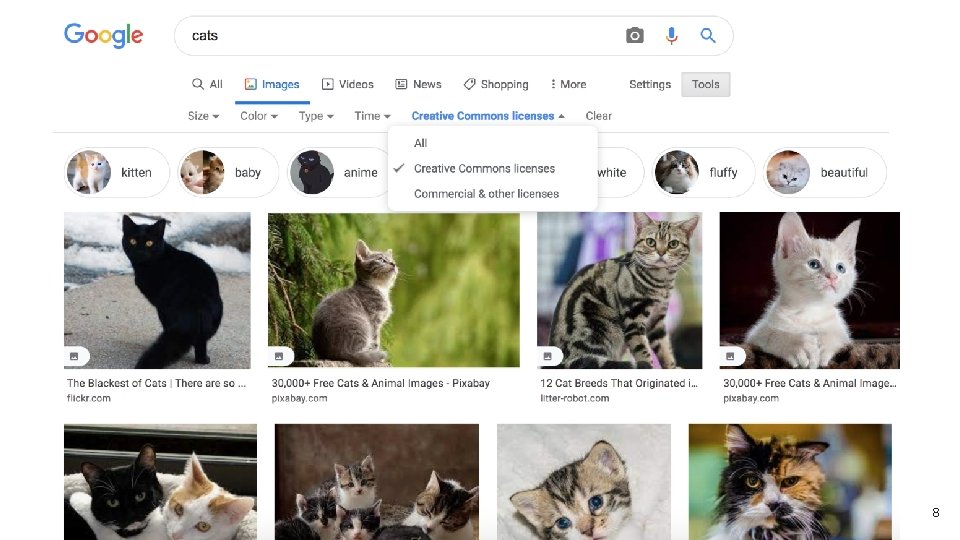960x540 pixels.
Task: Open '12 Cat Breeds That Originated' title
Action: pos(618,383)
